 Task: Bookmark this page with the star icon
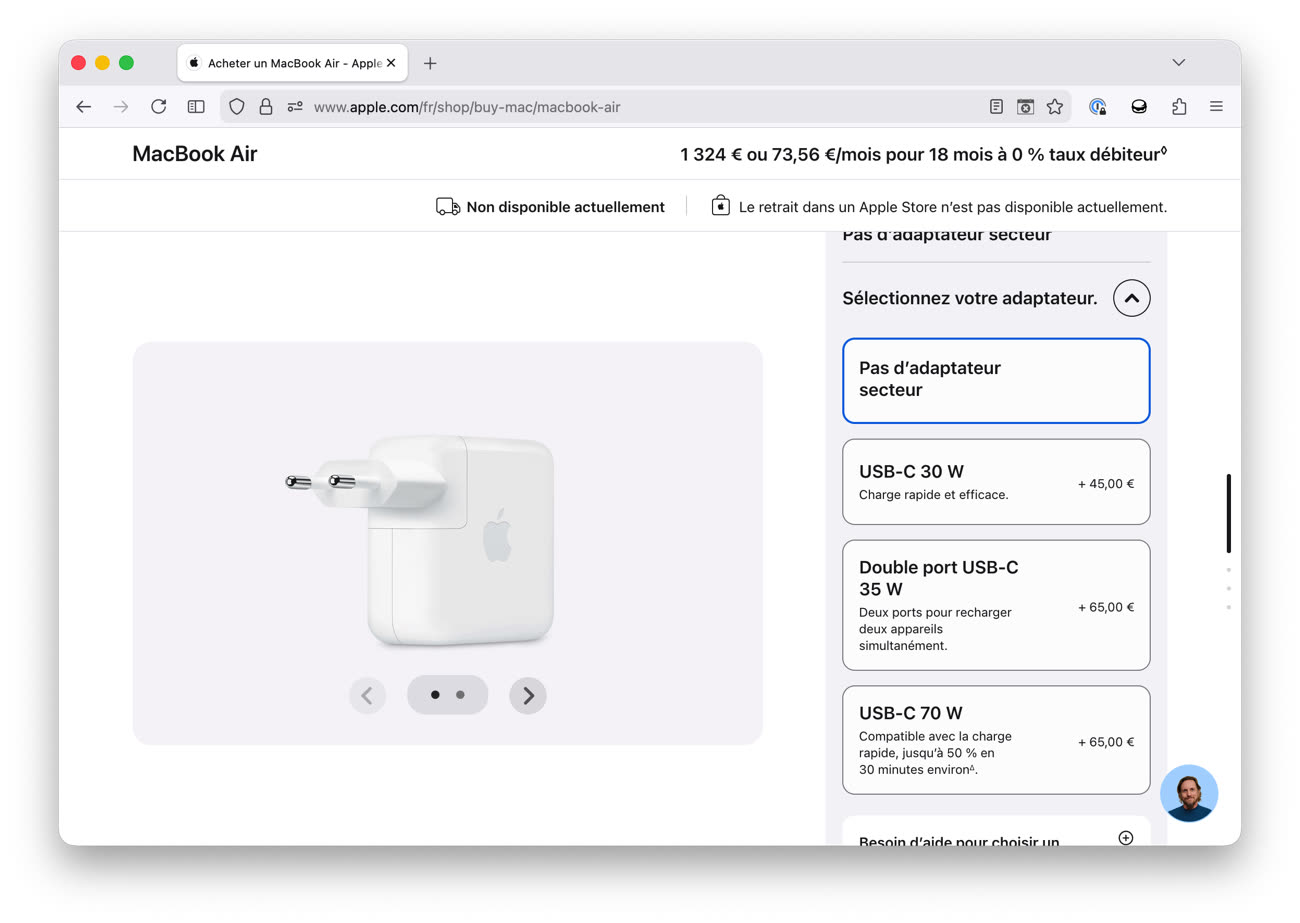click(1054, 107)
